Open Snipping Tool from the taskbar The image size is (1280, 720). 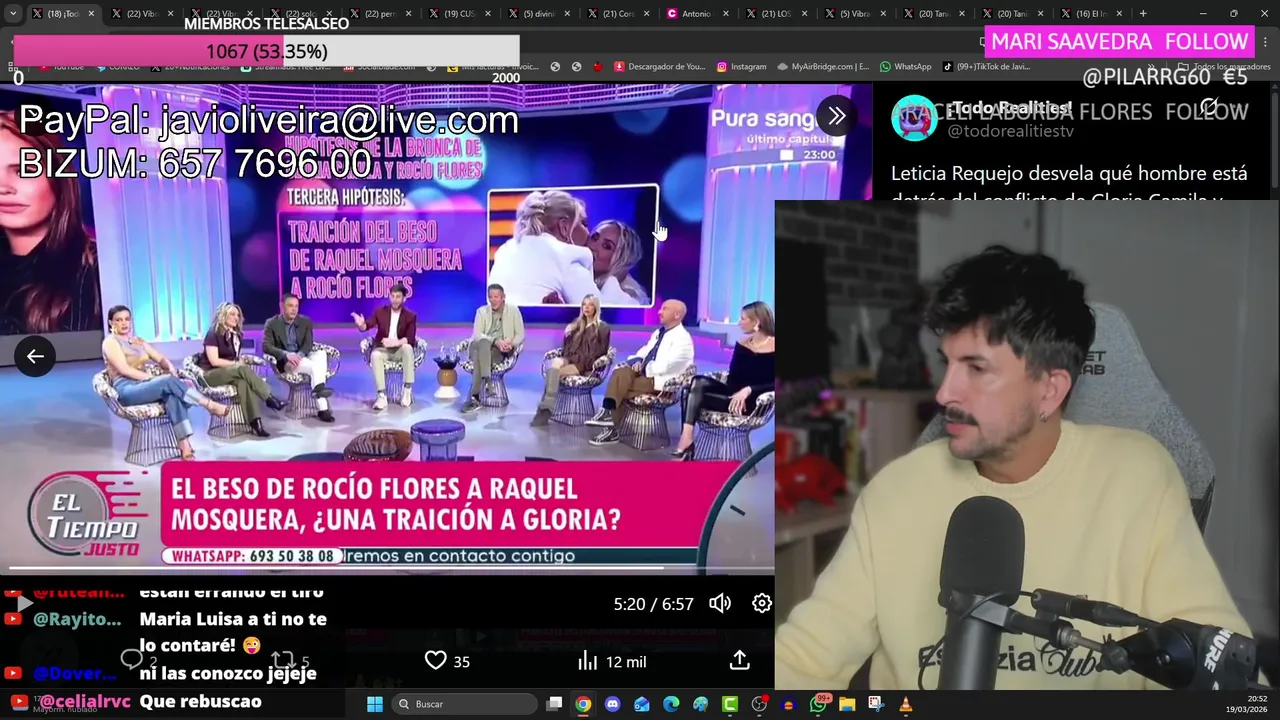876,704
